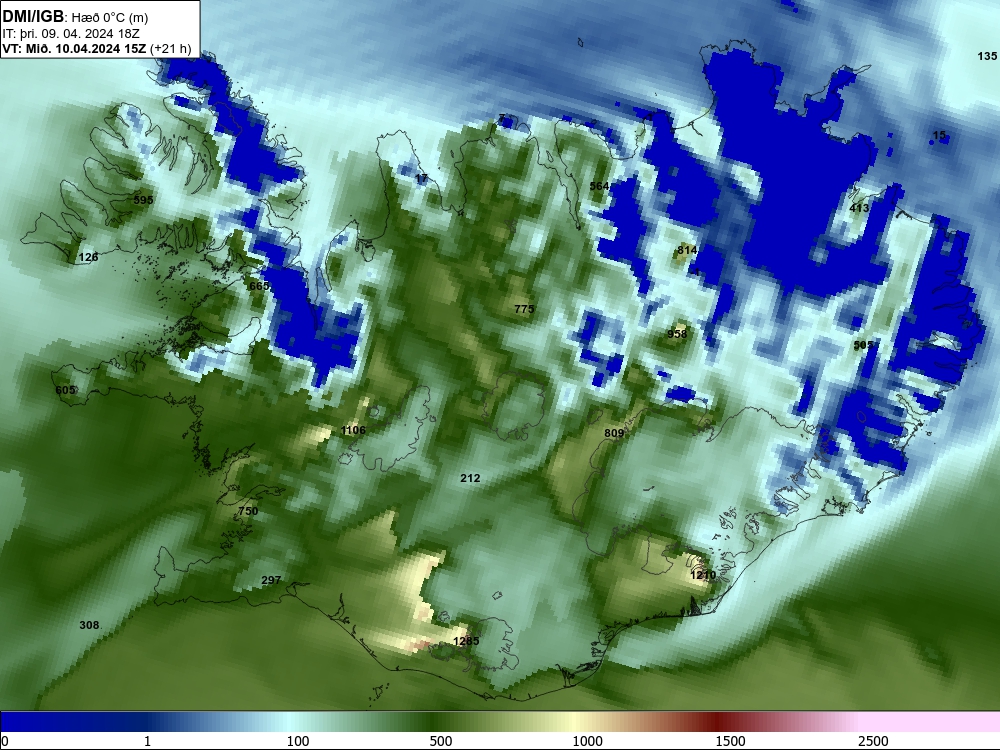Viewport: 1000px width, 750px height.
Task: Select the legend tick label 2500
Action: (x=873, y=741)
